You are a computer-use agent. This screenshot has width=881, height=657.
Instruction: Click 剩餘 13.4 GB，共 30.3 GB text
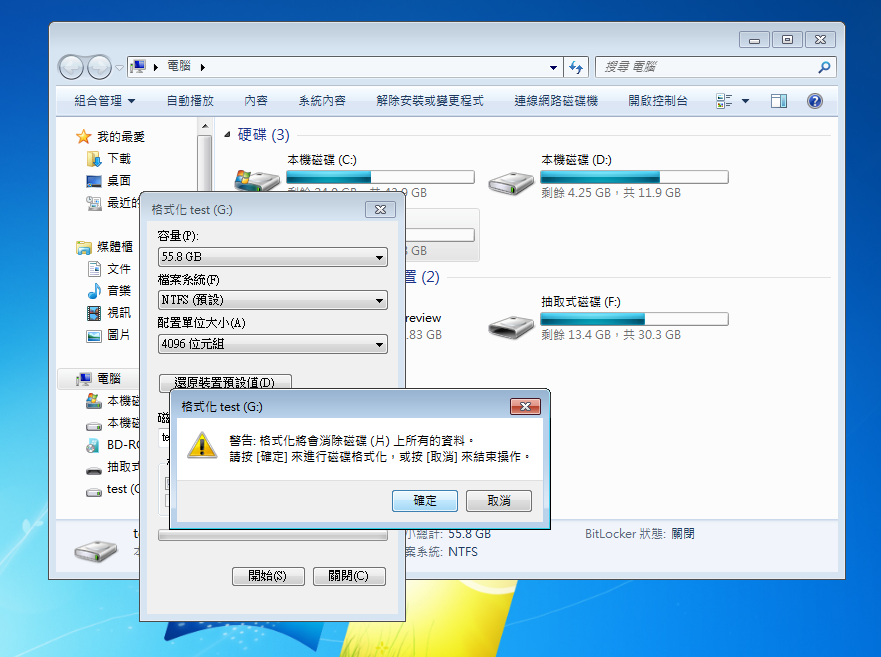point(611,335)
